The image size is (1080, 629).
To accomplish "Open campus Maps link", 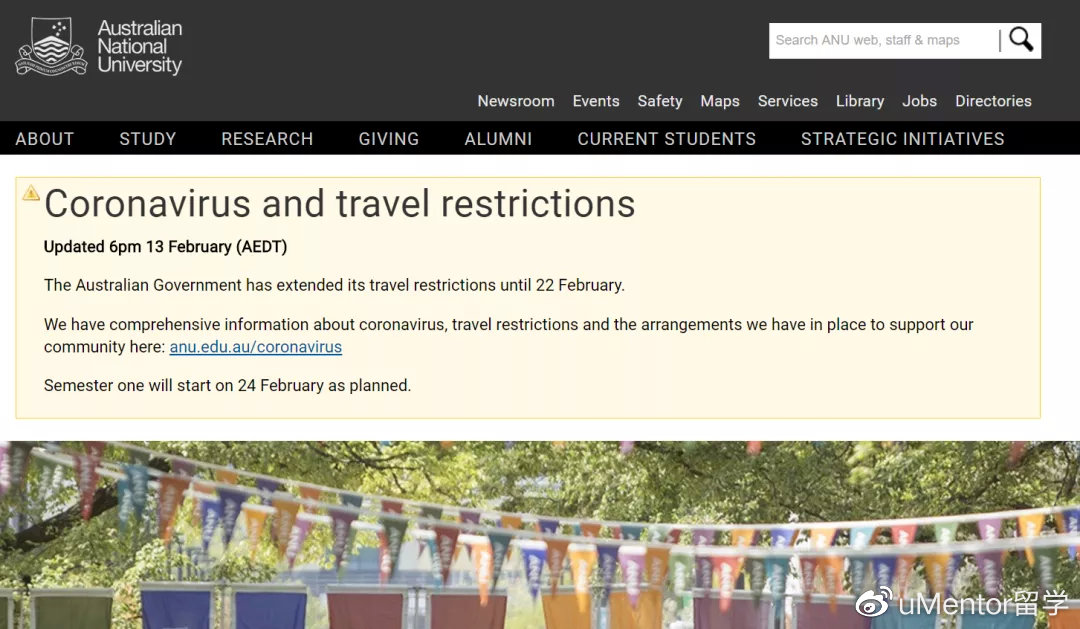I will coord(719,101).
